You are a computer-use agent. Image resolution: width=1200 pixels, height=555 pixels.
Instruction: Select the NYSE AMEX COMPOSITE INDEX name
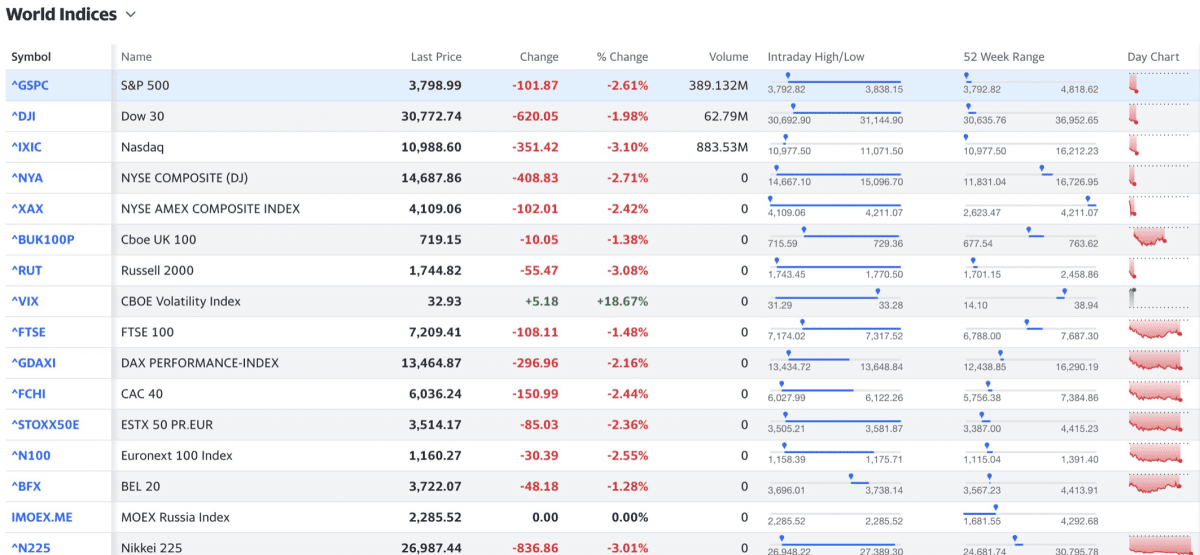click(210, 210)
